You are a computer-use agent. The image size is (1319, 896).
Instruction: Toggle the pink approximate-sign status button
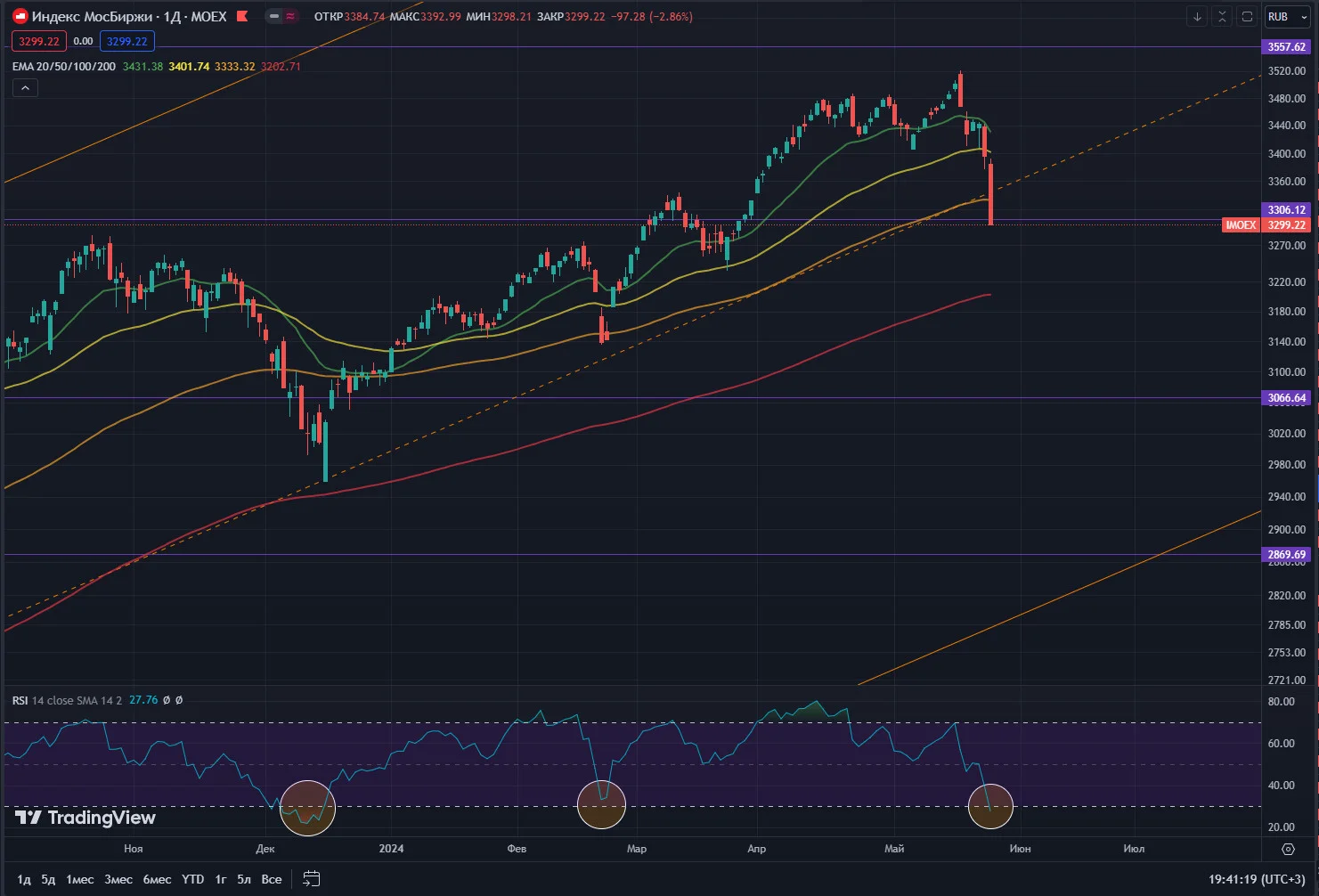(290, 16)
